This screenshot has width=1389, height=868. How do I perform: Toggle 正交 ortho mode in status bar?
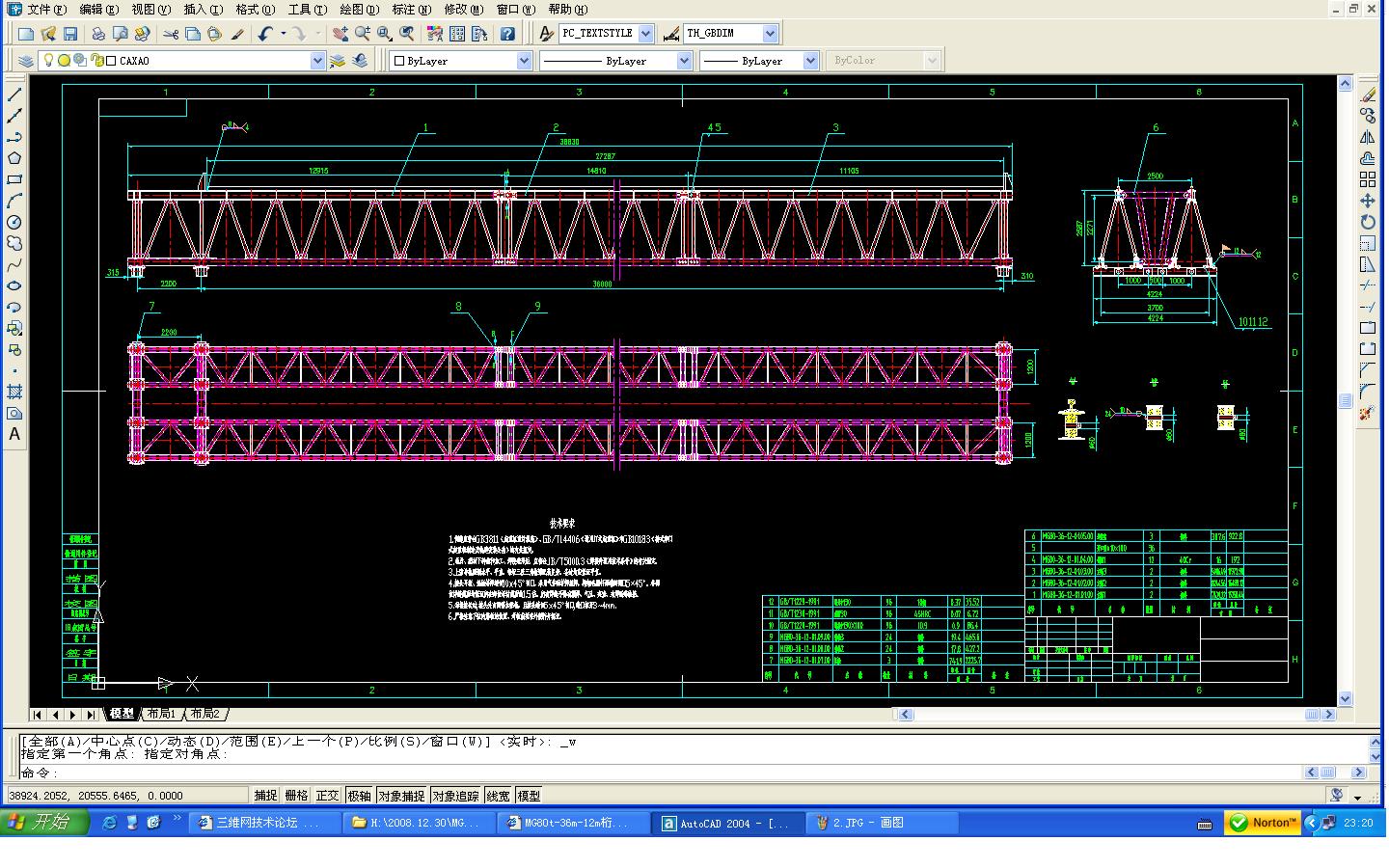[328, 796]
